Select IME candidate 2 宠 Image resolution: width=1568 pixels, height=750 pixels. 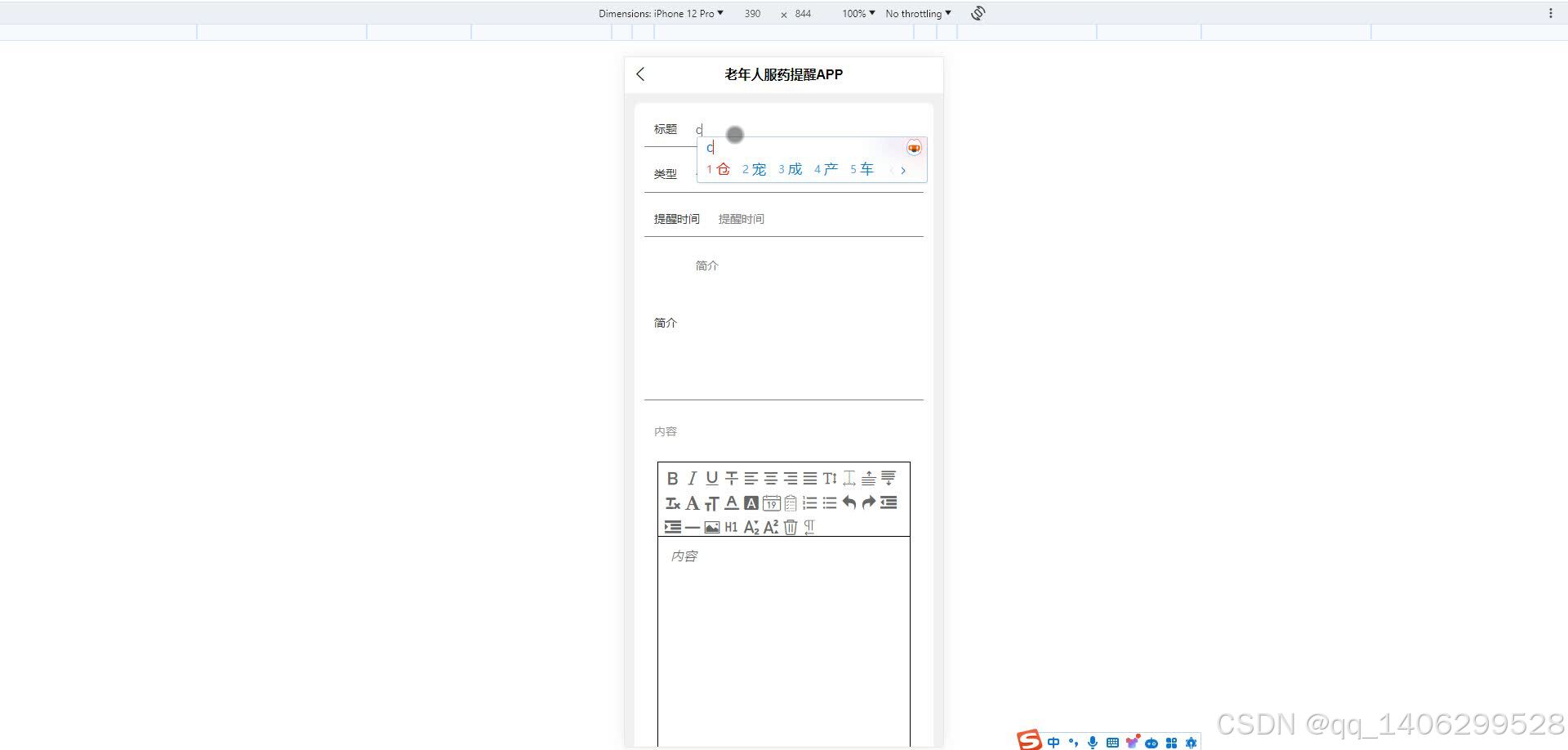754,169
